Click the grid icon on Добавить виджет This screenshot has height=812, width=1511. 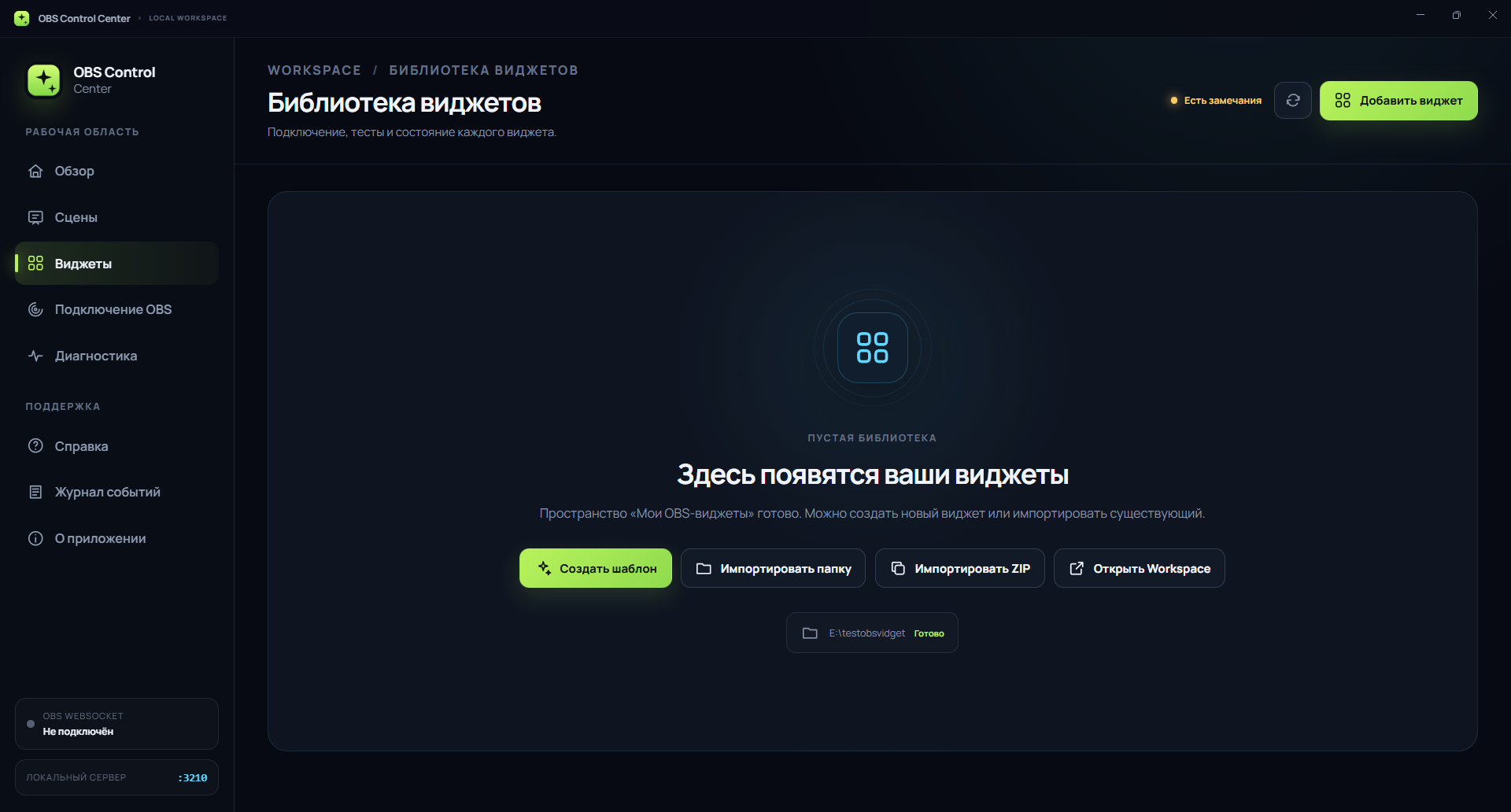[1343, 100]
